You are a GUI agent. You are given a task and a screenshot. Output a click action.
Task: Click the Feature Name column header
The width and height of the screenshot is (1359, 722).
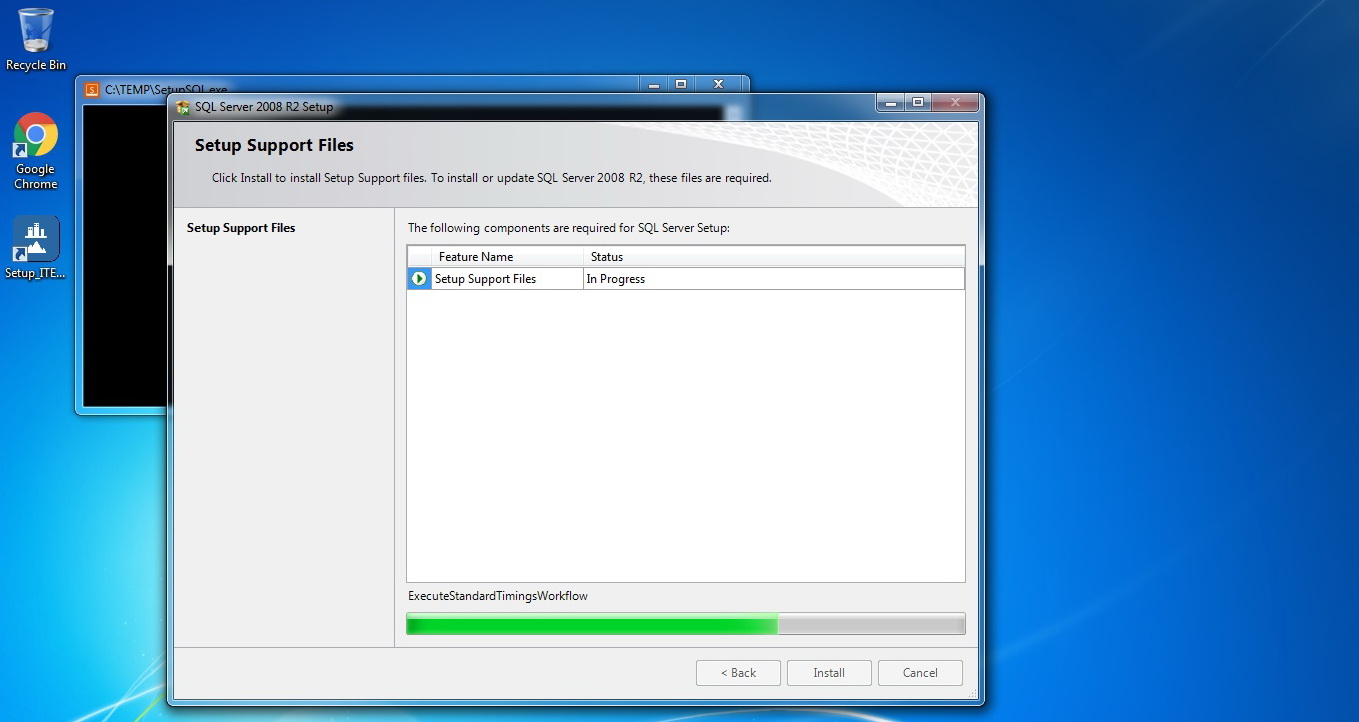(507, 257)
